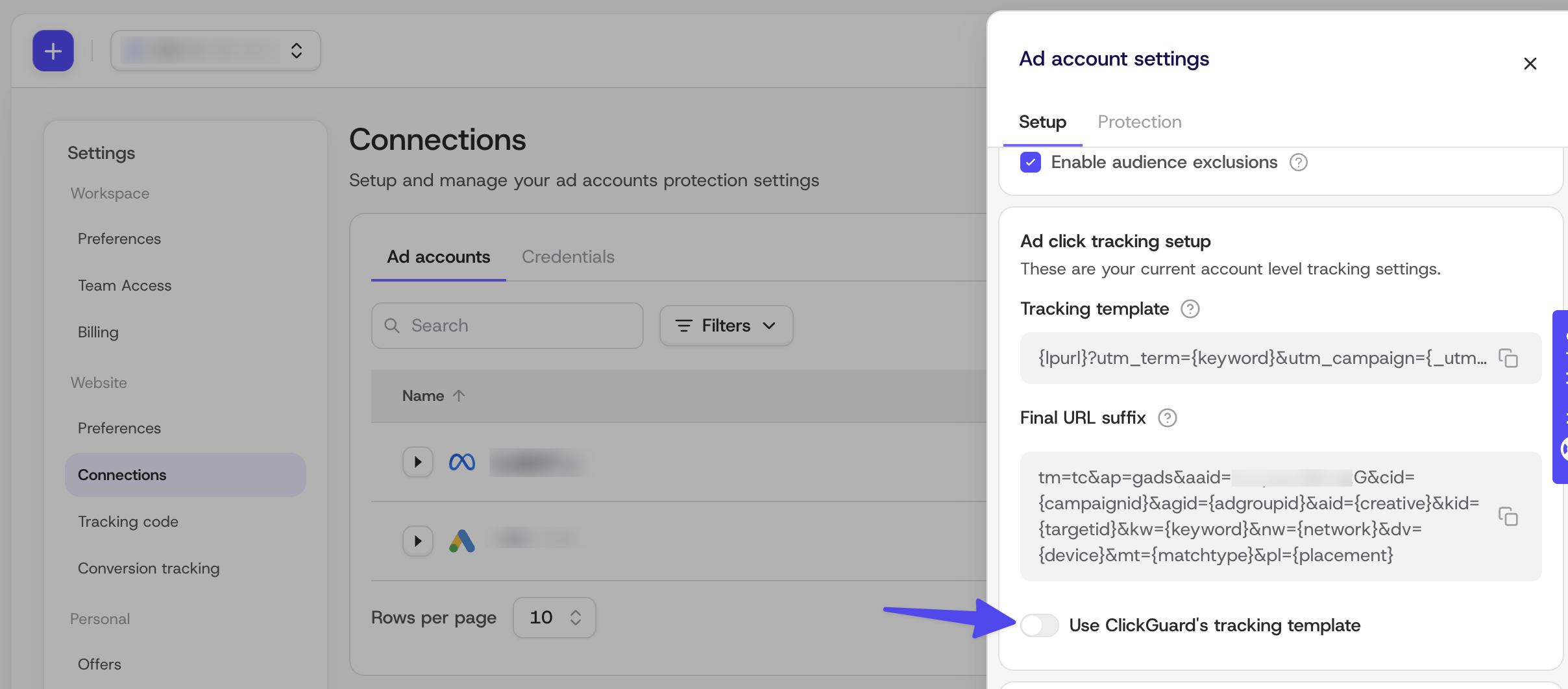The width and height of the screenshot is (1568, 689).
Task: Open the Filters dropdown
Action: 726,326
